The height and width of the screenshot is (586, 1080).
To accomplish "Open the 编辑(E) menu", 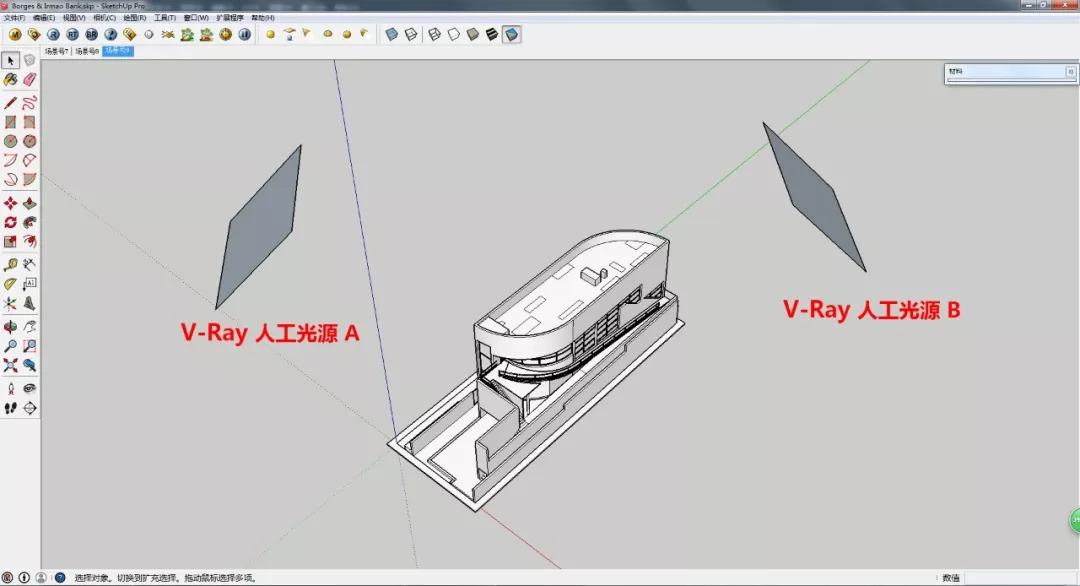I will click(44, 18).
